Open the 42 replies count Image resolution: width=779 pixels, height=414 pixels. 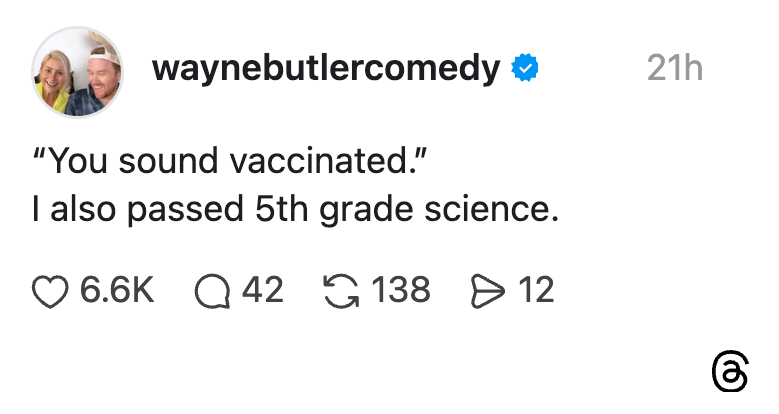pos(263,291)
